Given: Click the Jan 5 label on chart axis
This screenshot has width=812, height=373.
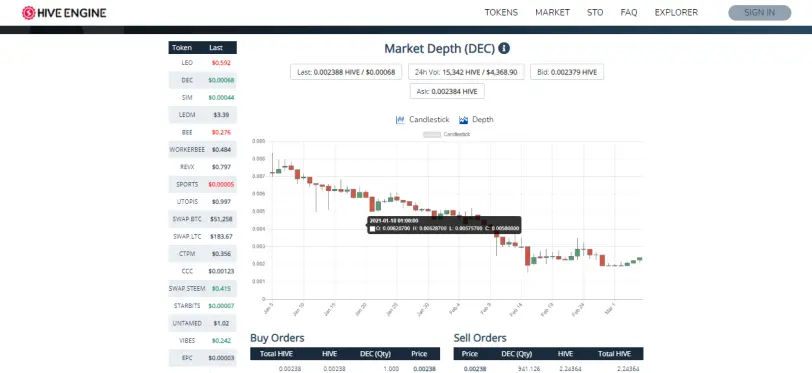Looking at the screenshot, I should pyautogui.click(x=268, y=308).
